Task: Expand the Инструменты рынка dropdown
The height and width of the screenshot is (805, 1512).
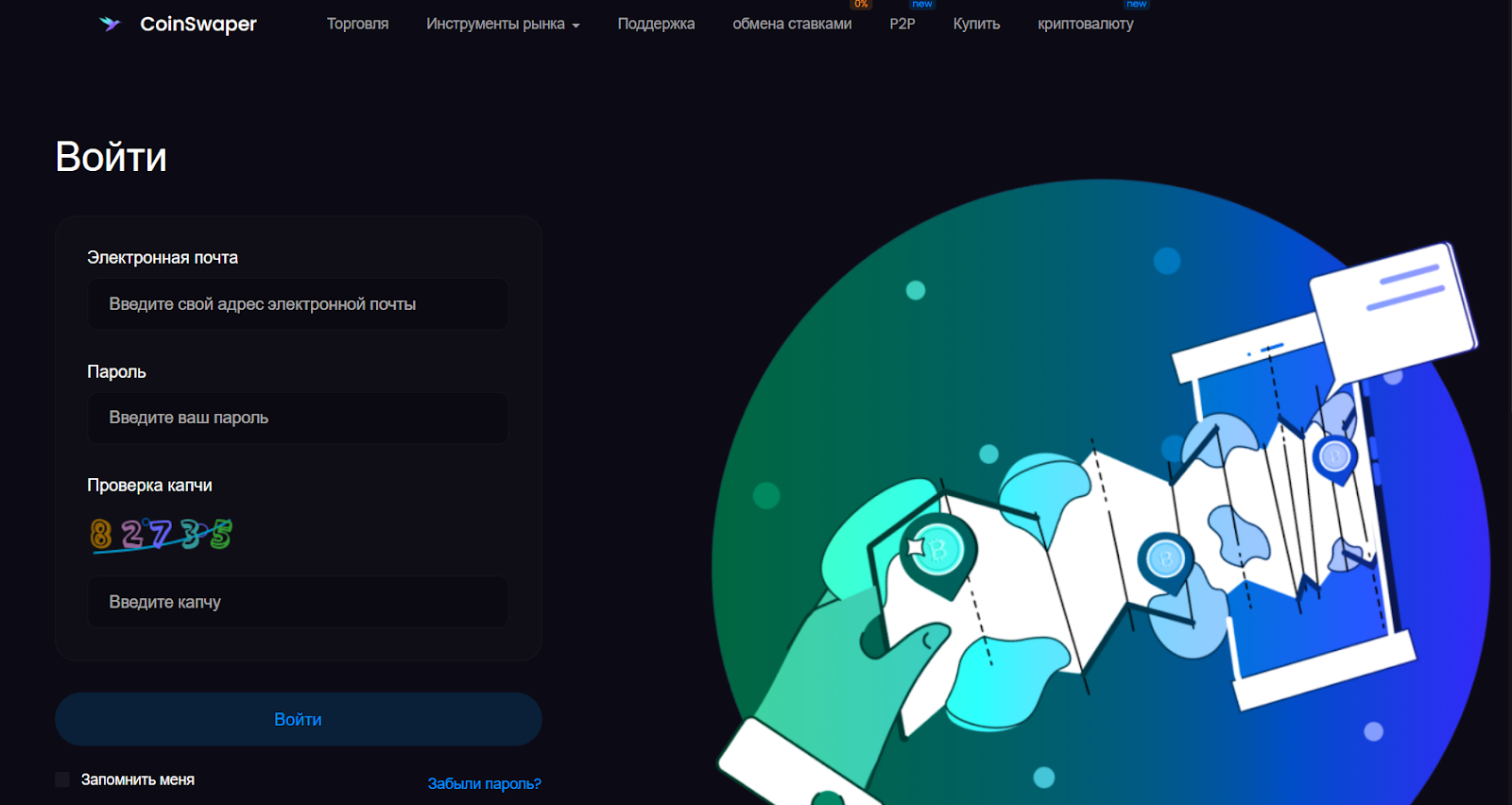Action: coord(503,24)
